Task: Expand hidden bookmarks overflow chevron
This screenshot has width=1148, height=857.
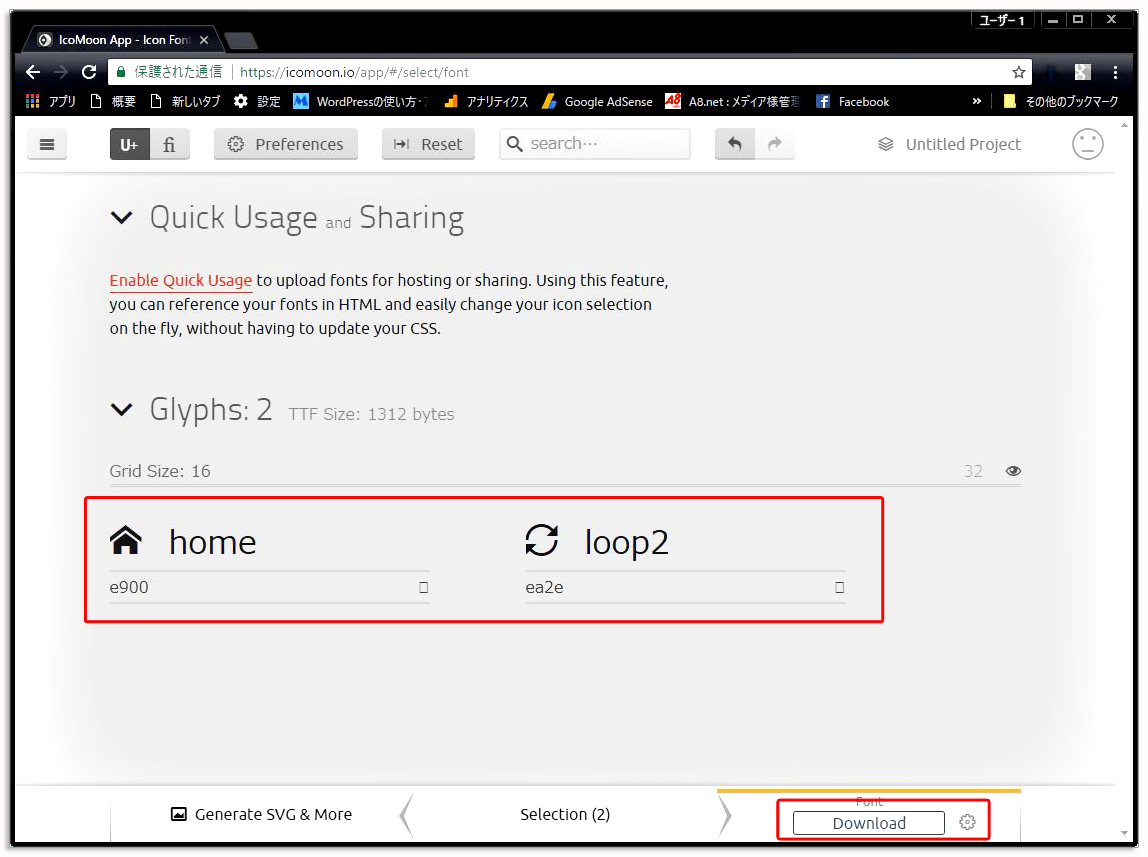Action: point(976,101)
